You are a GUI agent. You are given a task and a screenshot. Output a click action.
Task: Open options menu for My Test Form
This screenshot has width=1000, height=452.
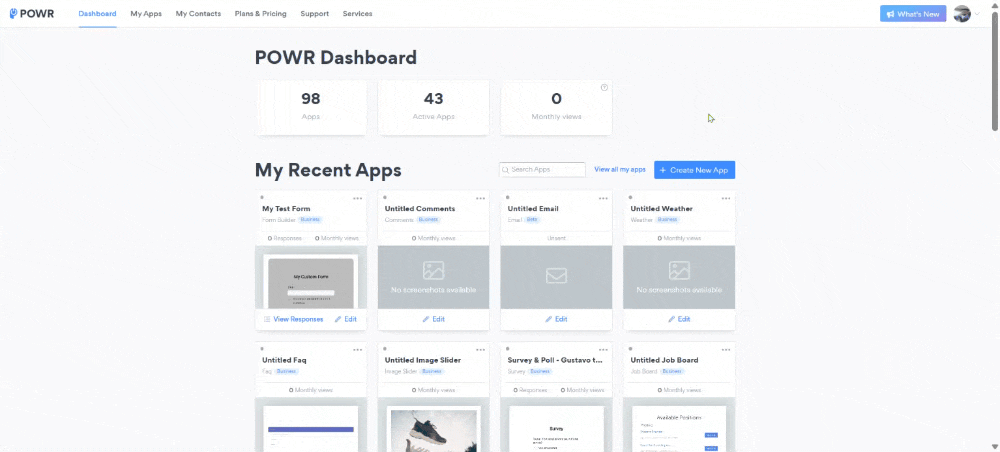pyautogui.click(x=358, y=198)
